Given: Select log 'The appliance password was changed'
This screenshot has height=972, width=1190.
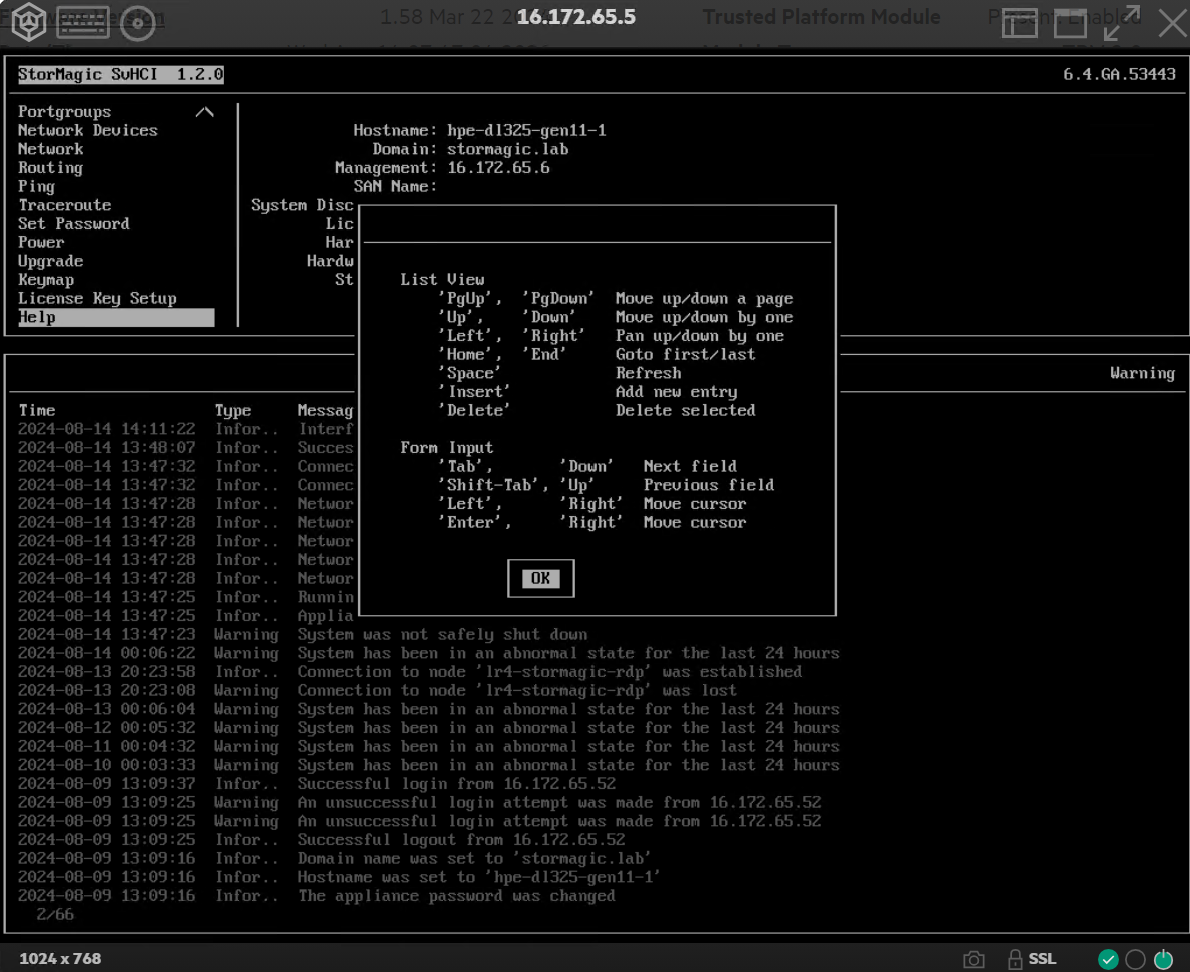Looking at the screenshot, I should click(429, 896).
